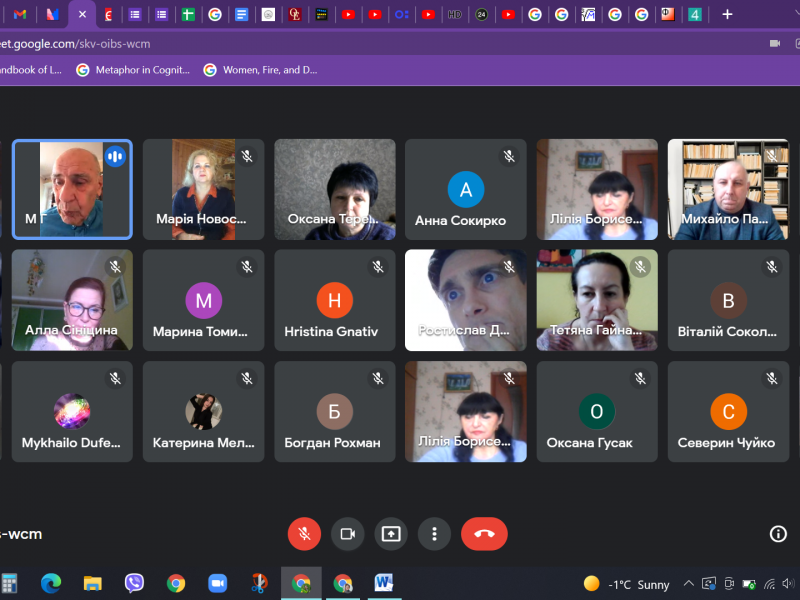The image size is (800, 600).
Task: Click the camera indicator in address bar
Action: click(774, 44)
